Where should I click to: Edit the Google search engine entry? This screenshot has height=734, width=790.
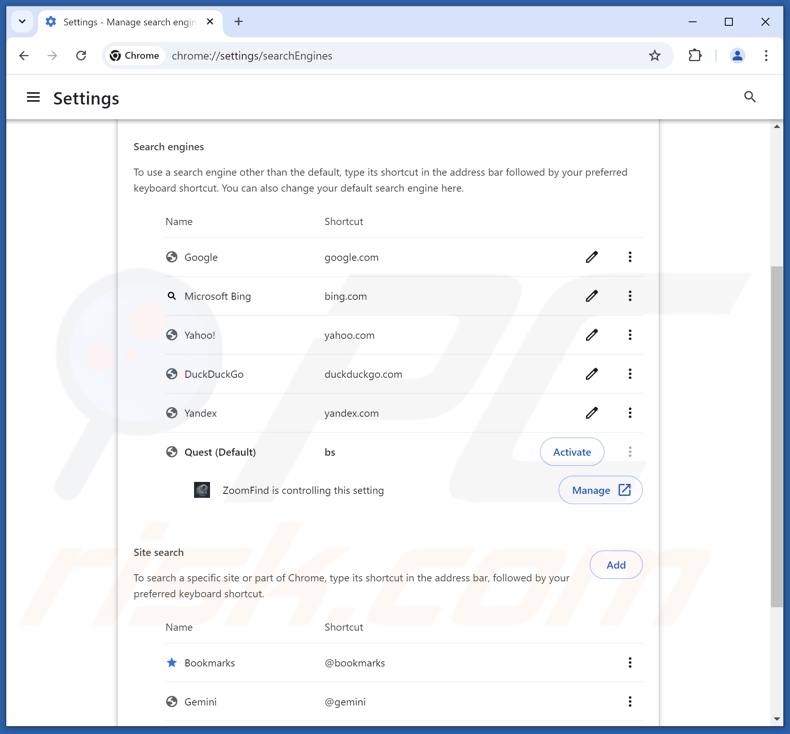pyautogui.click(x=591, y=257)
